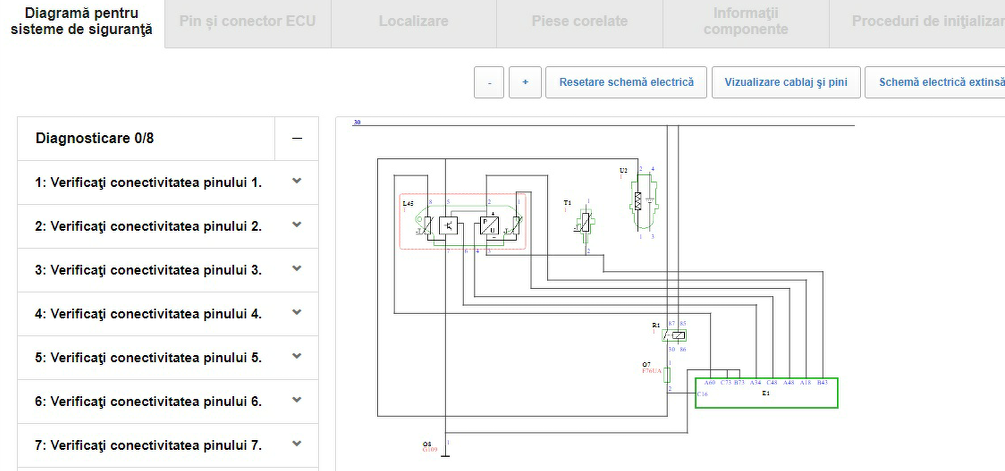
Task: Click Resetare schemă electrică button
Action: pos(626,82)
